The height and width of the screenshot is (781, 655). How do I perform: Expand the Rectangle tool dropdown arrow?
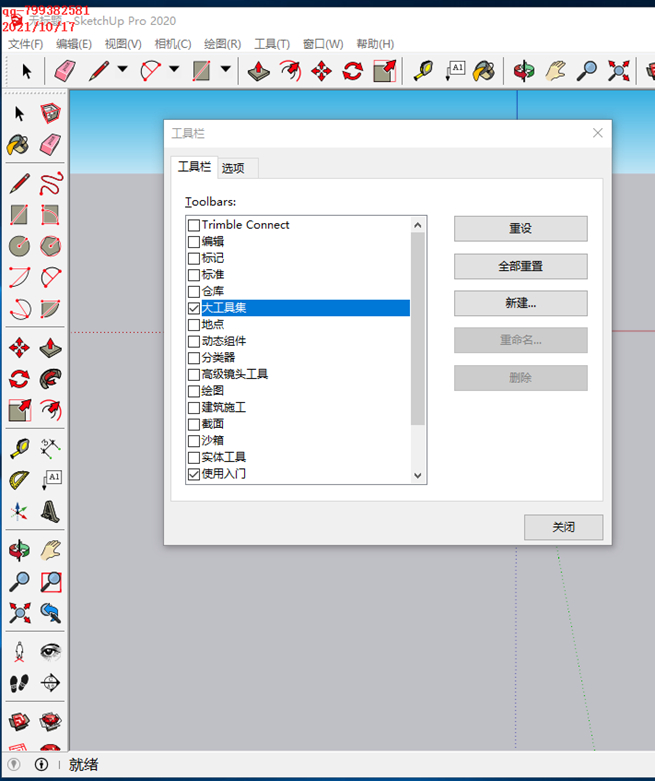pyautogui.click(x=226, y=69)
